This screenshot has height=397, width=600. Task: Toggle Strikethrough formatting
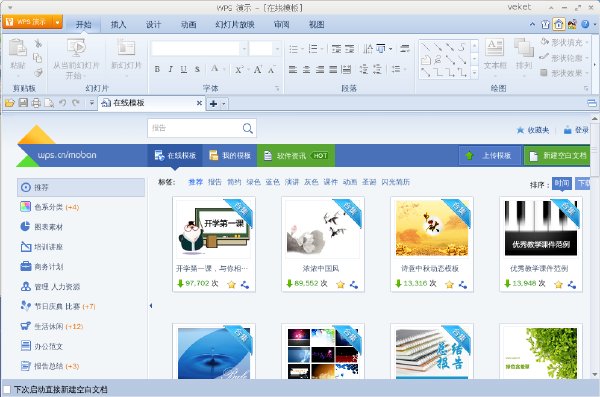197,69
